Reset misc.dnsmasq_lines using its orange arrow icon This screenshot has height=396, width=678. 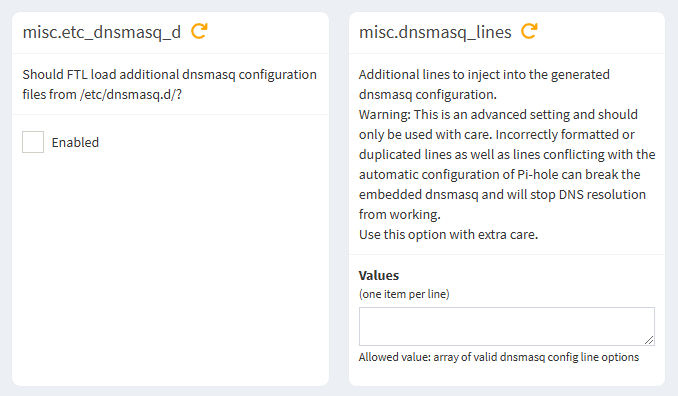coord(529,31)
